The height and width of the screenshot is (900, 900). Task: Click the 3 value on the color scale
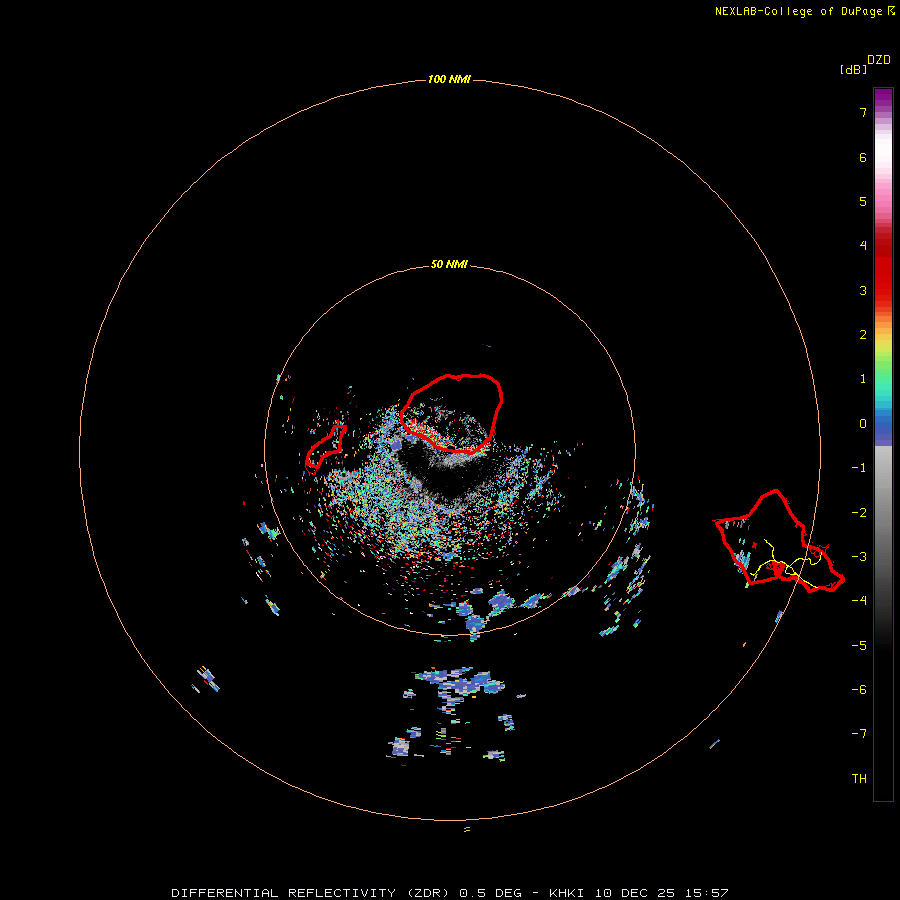coord(863,290)
